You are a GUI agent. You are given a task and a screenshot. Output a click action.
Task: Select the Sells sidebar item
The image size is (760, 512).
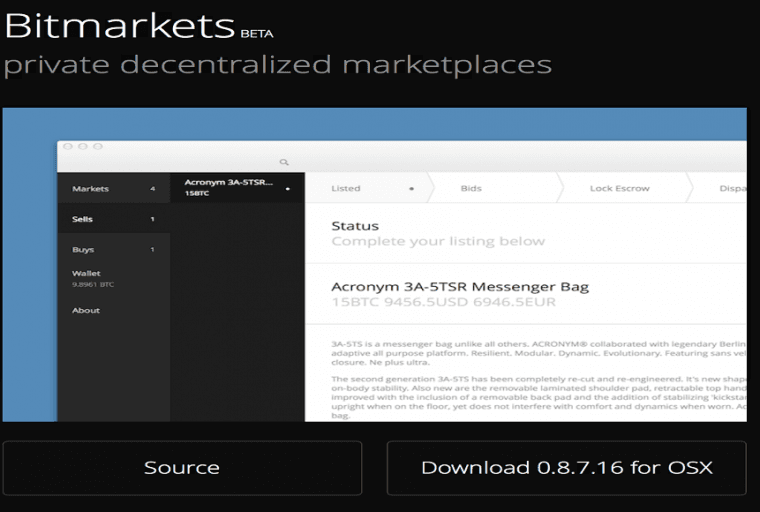coord(113,219)
